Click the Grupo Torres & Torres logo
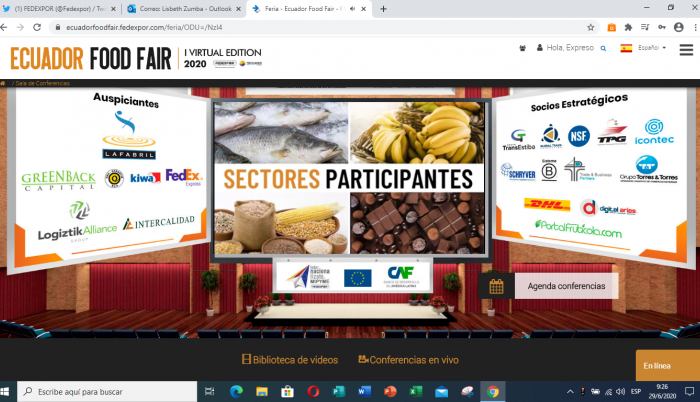The image size is (700, 402). pyautogui.click(x=648, y=169)
